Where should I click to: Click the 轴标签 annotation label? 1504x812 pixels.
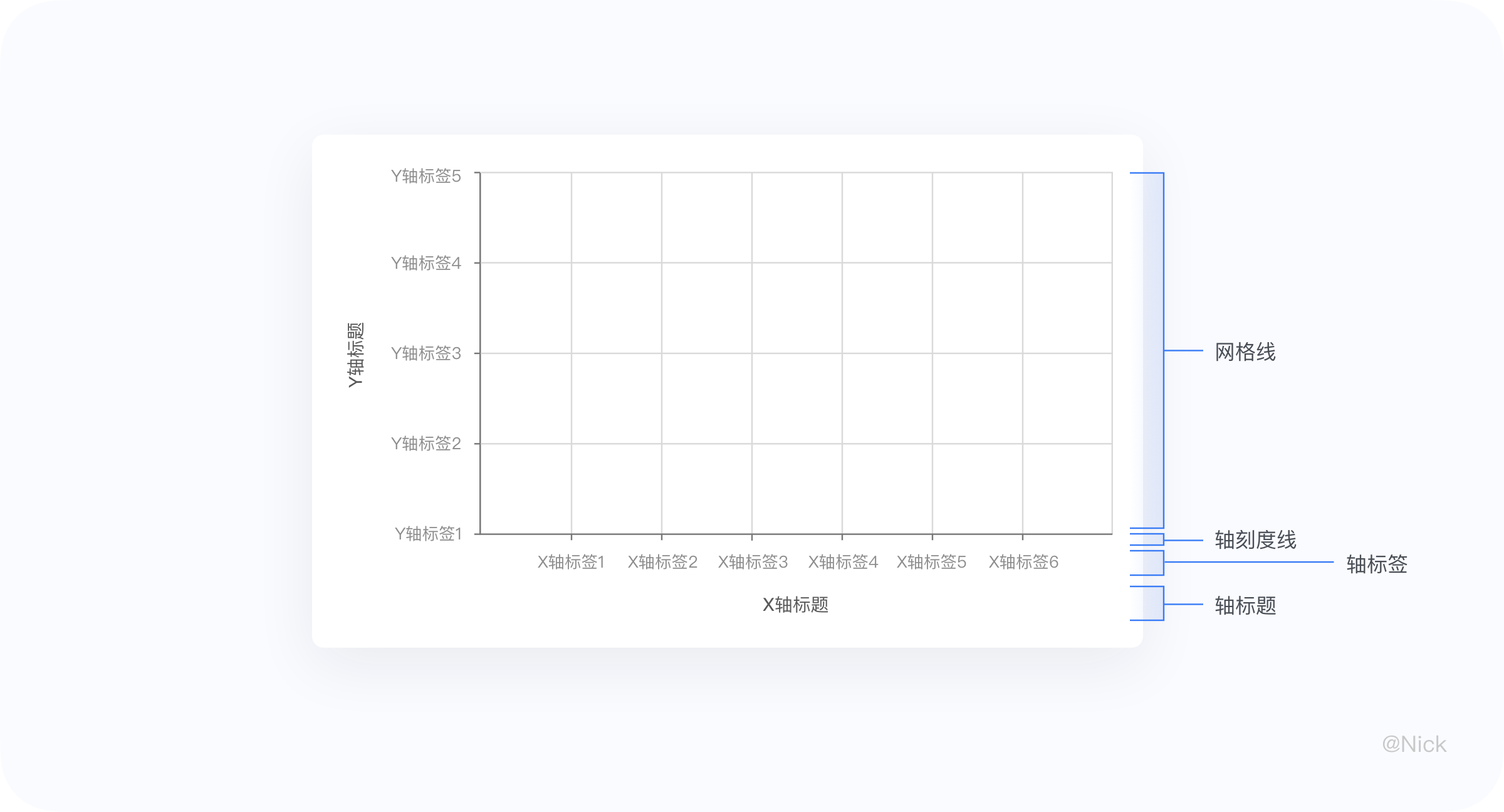click(x=1377, y=565)
